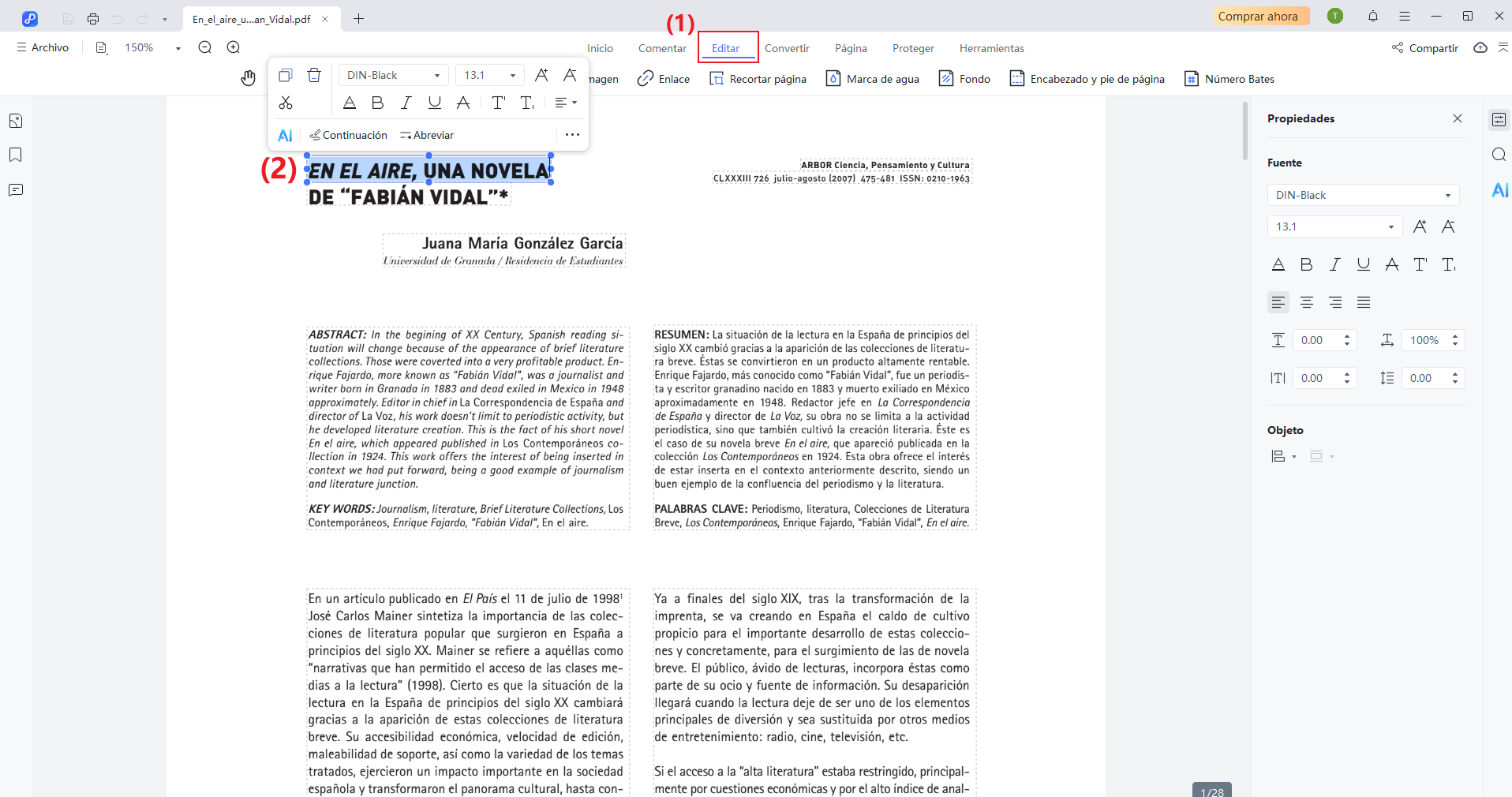Toggle strikethrough in floating toolbar
Screen dimensions: 1512x797
(463, 103)
